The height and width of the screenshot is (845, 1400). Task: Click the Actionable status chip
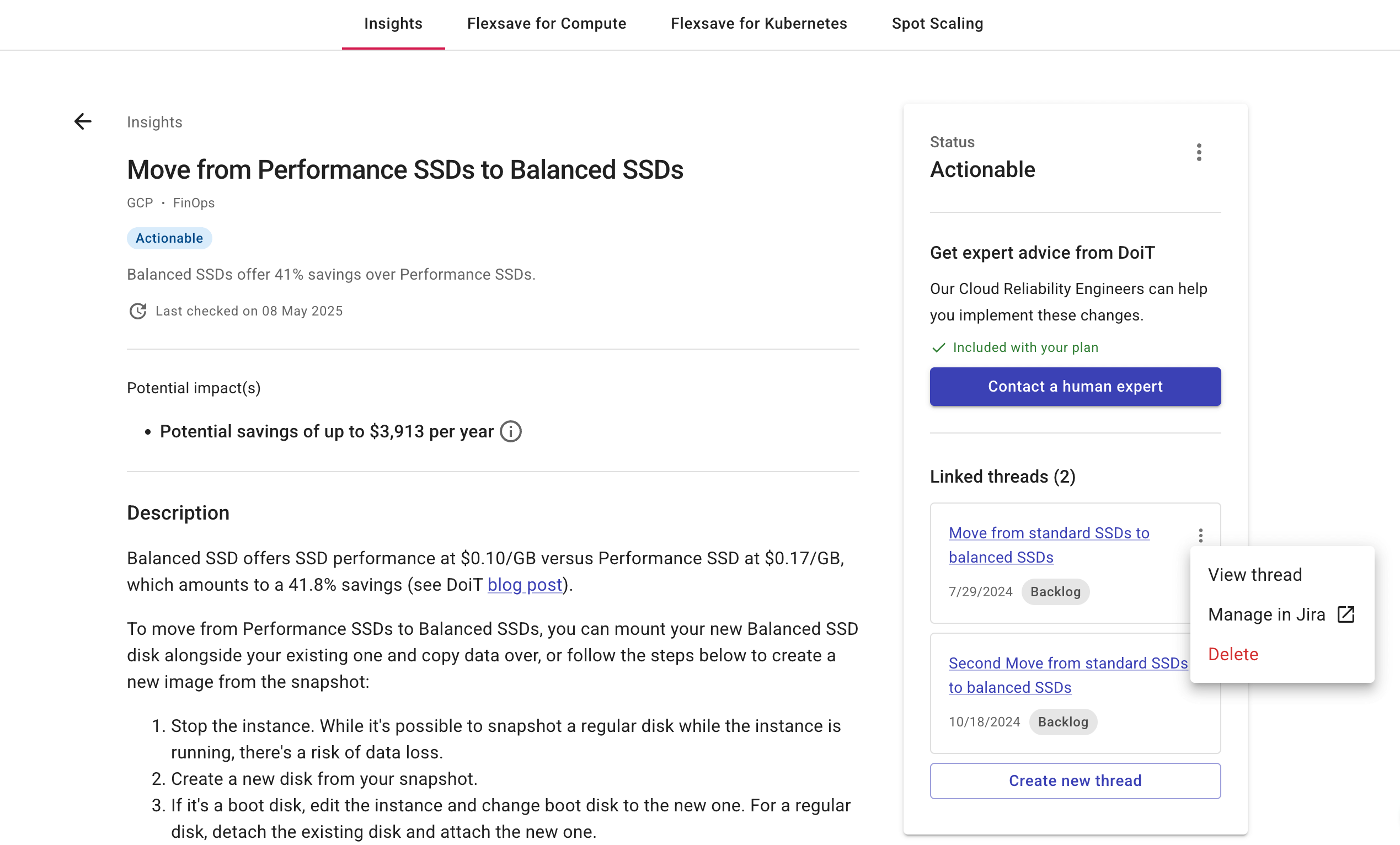click(x=169, y=238)
